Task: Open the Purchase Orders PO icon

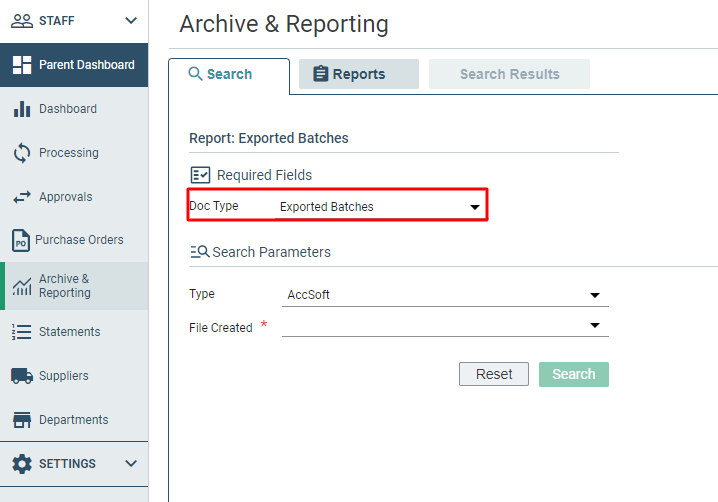Action: point(21,240)
